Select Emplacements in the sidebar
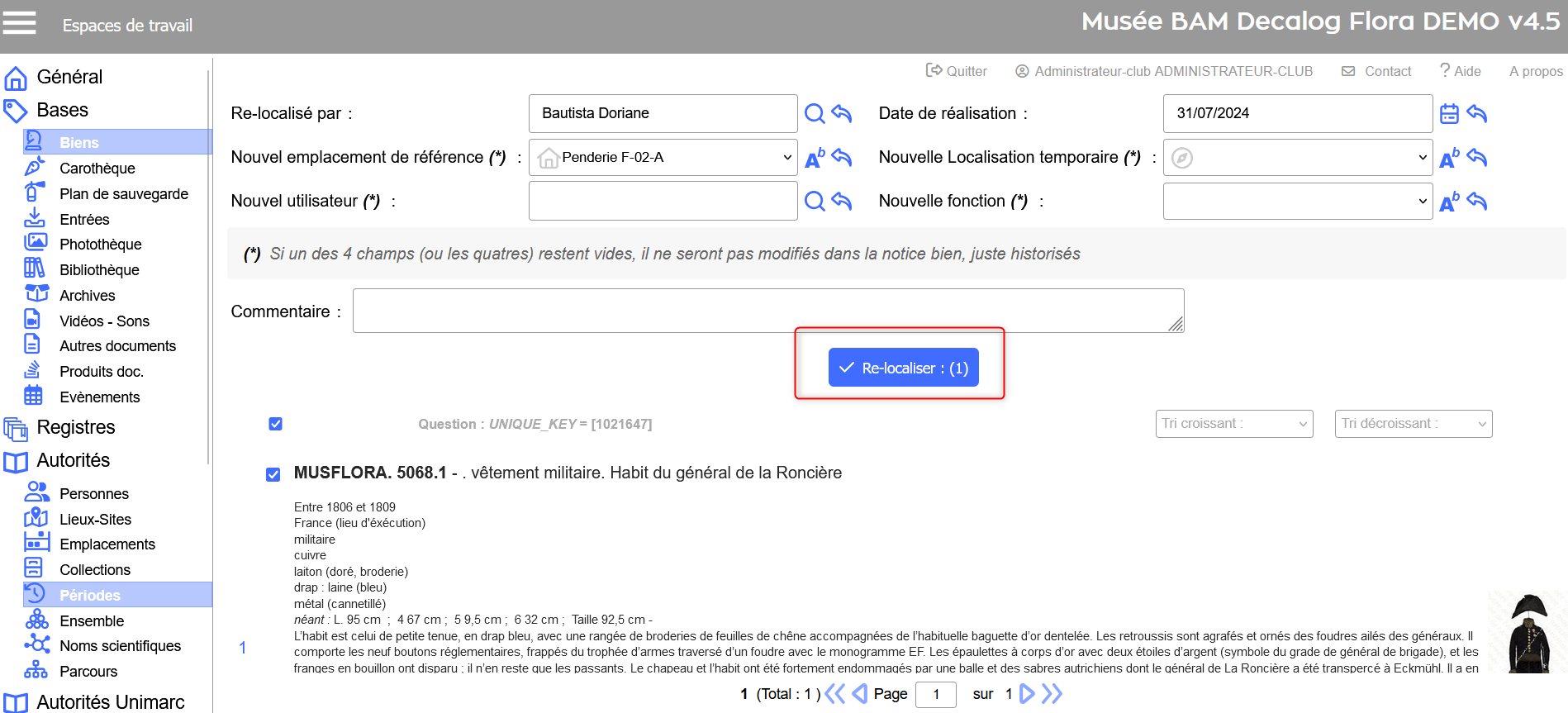The image size is (1568, 713). point(107,544)
